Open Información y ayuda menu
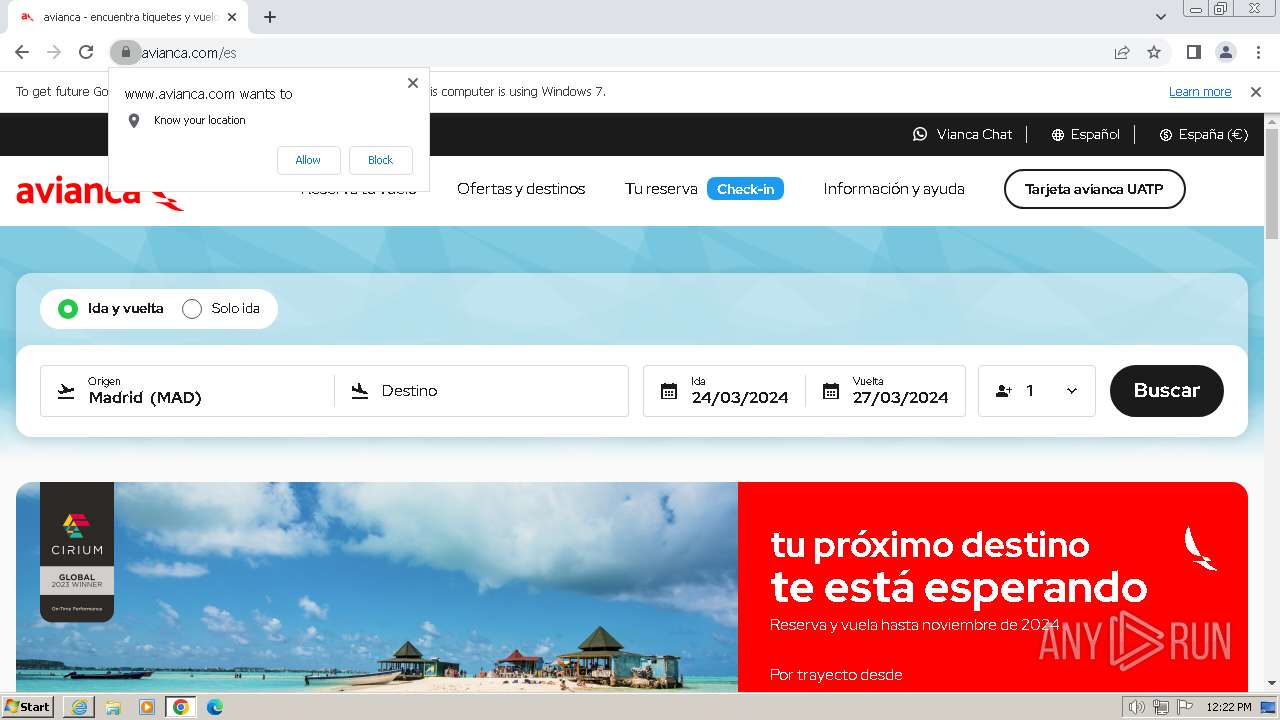 tap(894, 189)
